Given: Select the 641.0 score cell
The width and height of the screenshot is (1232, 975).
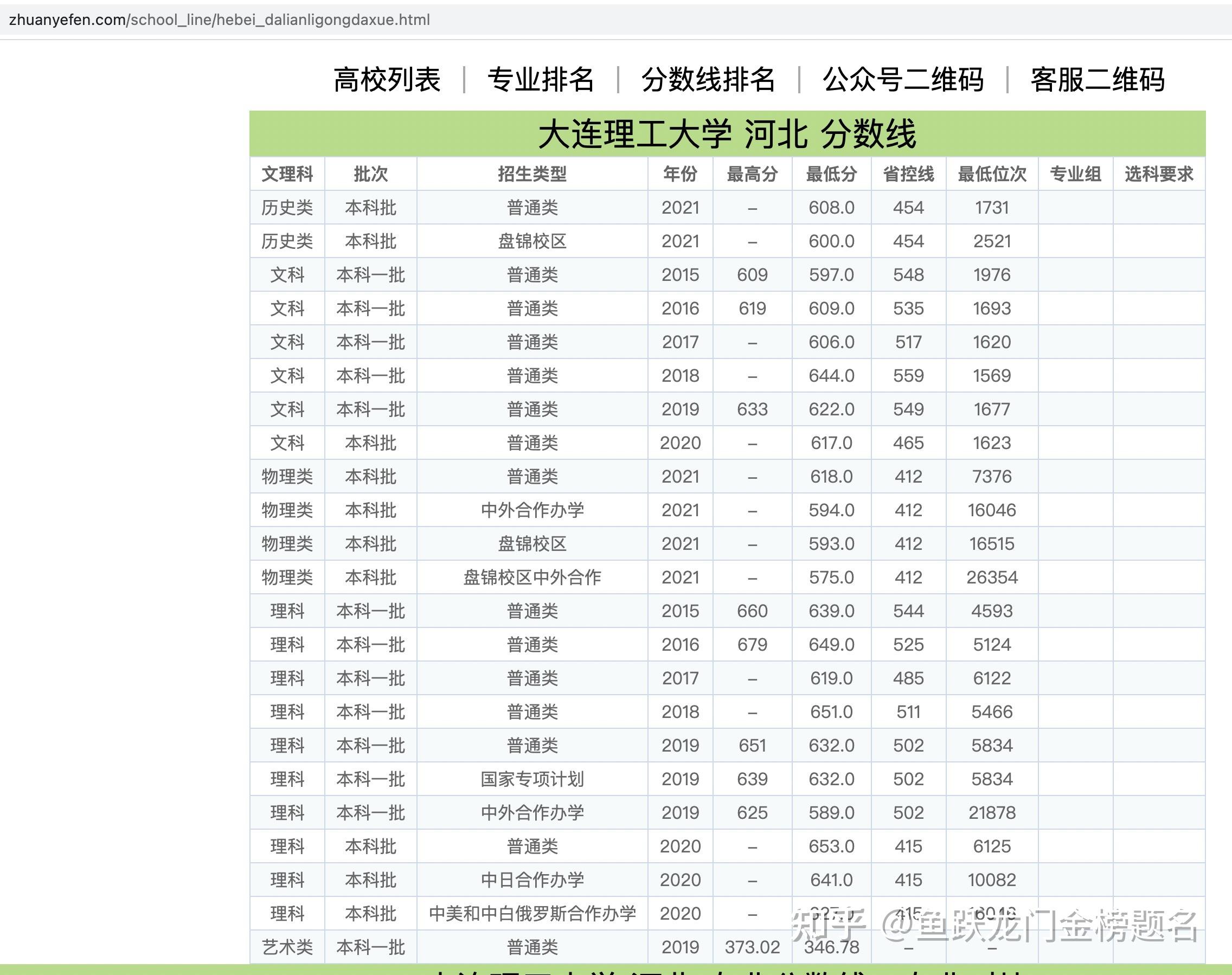Looking at the screenshot, I should tap(831, 880).
